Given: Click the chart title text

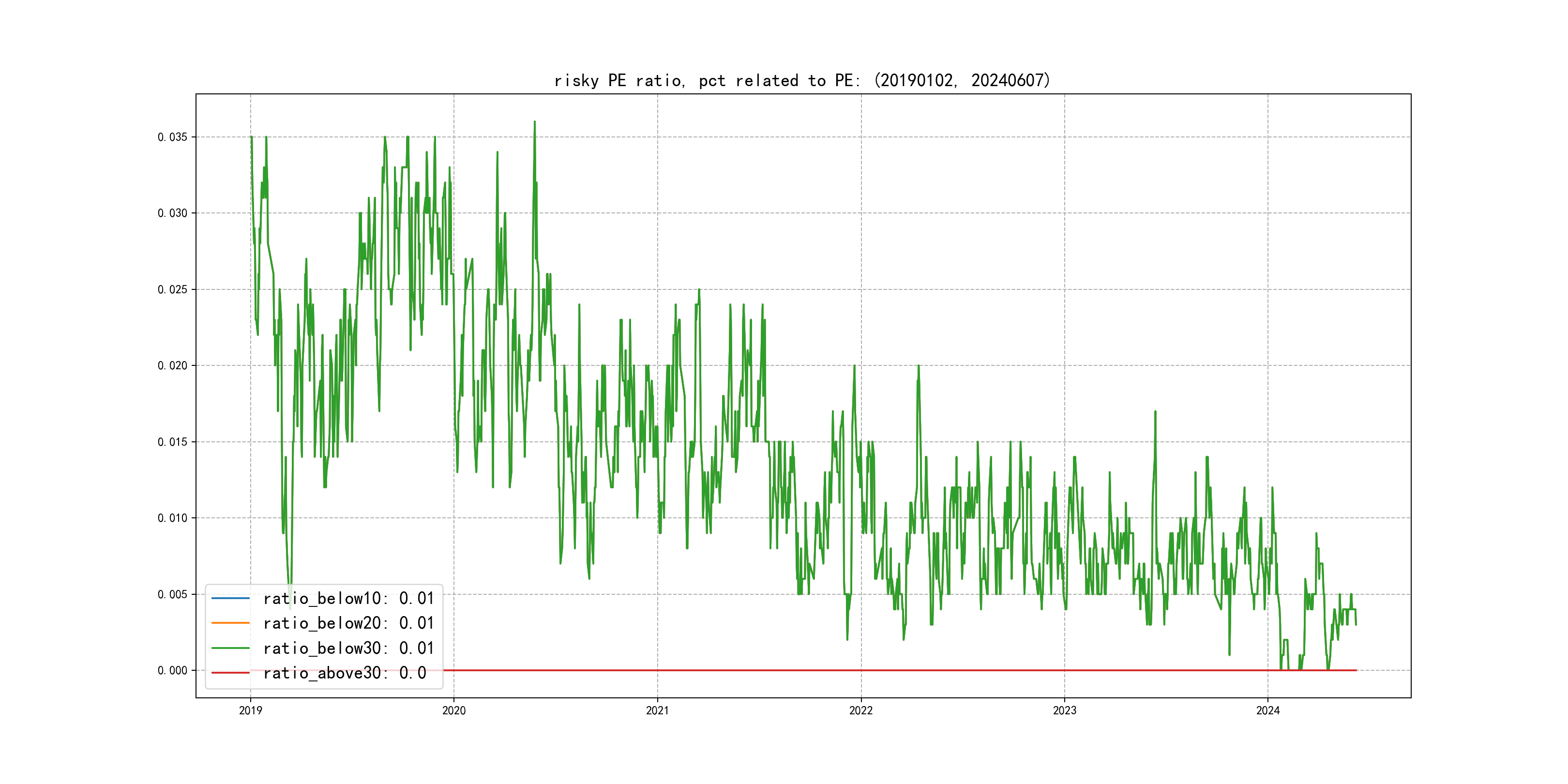Looking at the screenshot, I should click(x=802, y=80).
